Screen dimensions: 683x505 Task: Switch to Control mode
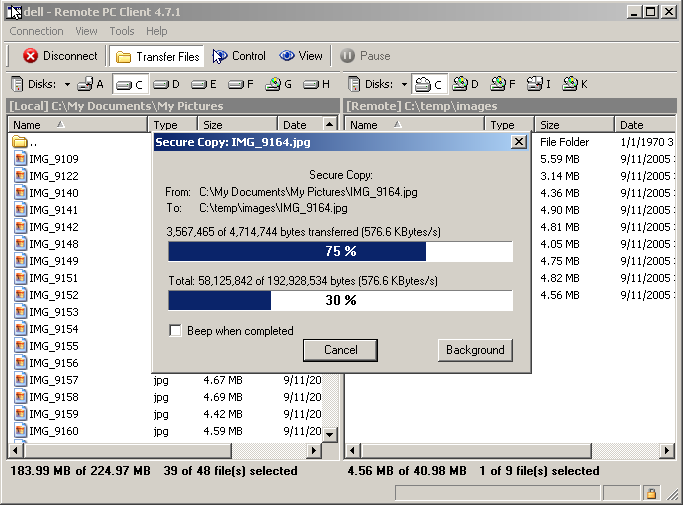coord(239,56)
